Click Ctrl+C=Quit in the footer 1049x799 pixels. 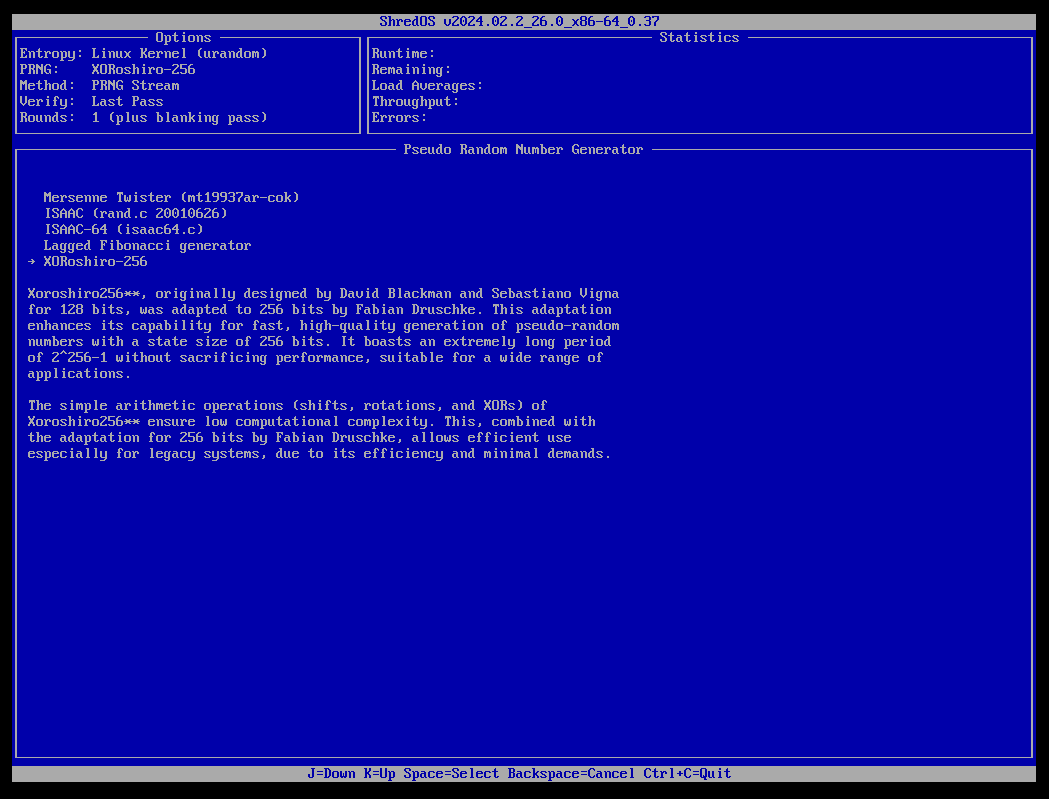[688, 773]
